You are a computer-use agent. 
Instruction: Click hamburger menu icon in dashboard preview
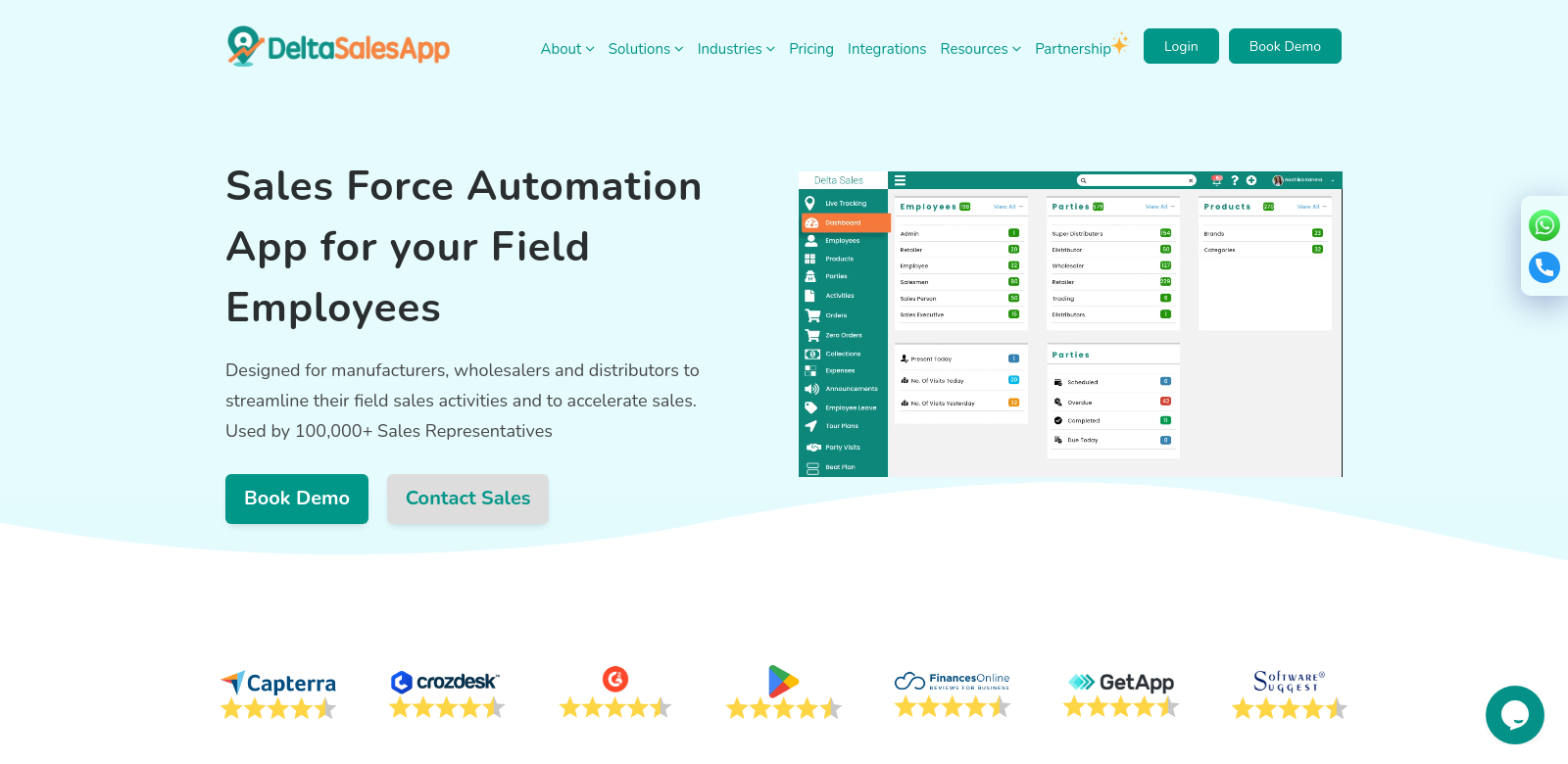coord(900,180)
